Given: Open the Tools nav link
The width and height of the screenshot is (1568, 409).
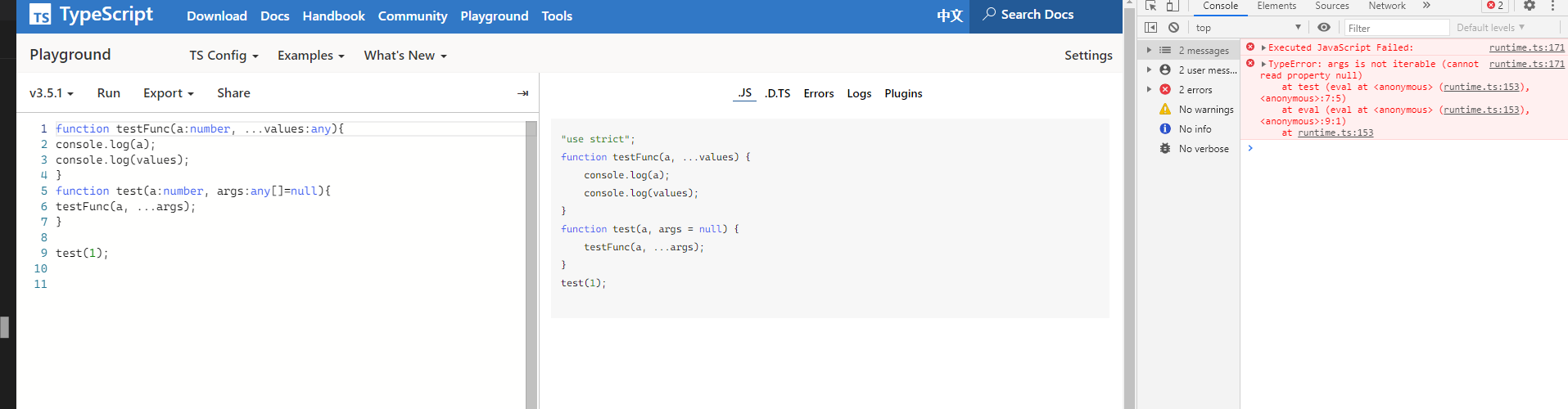Looking at the screenshot, I should pos(557,16).
